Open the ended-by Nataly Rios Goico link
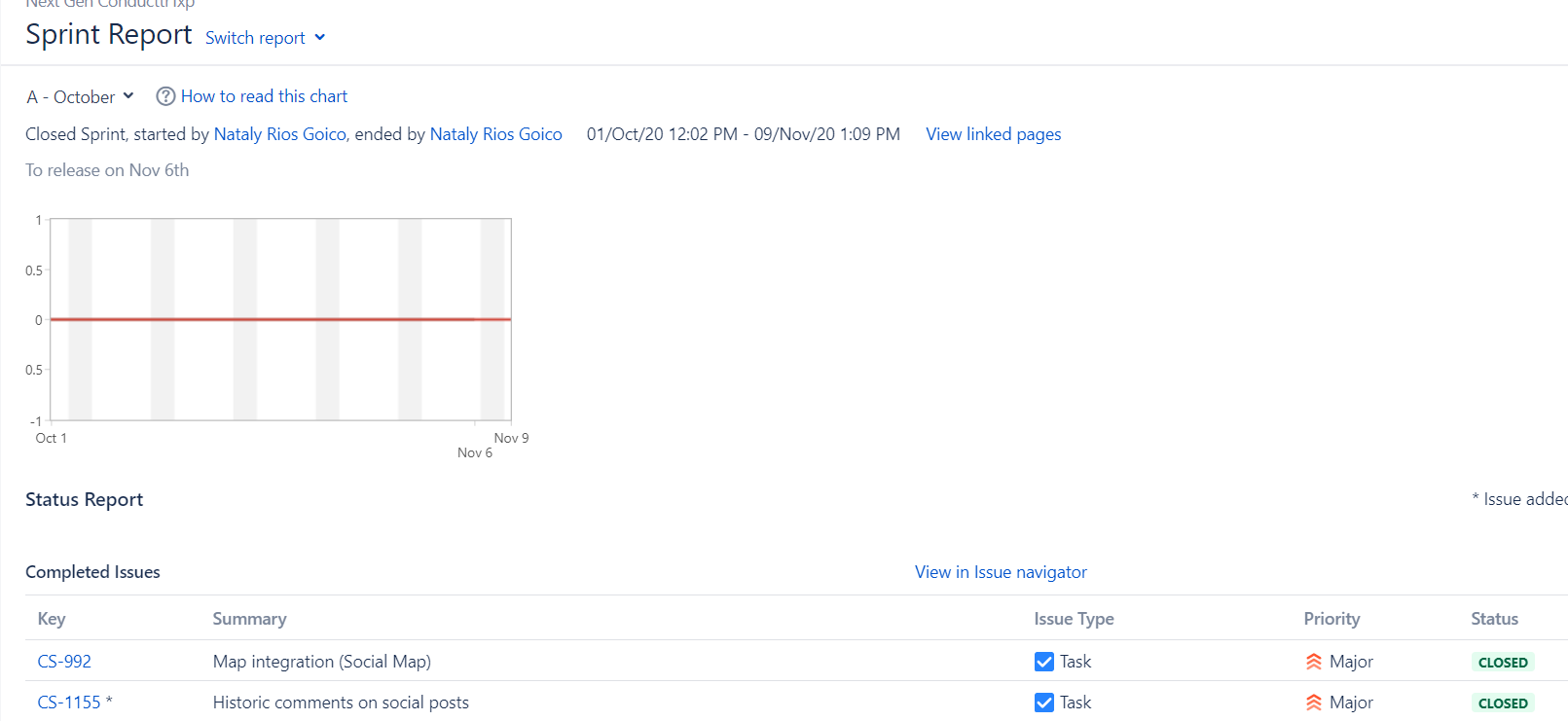1568x721 pixels. pyautogui.click(x=496, y=134)
